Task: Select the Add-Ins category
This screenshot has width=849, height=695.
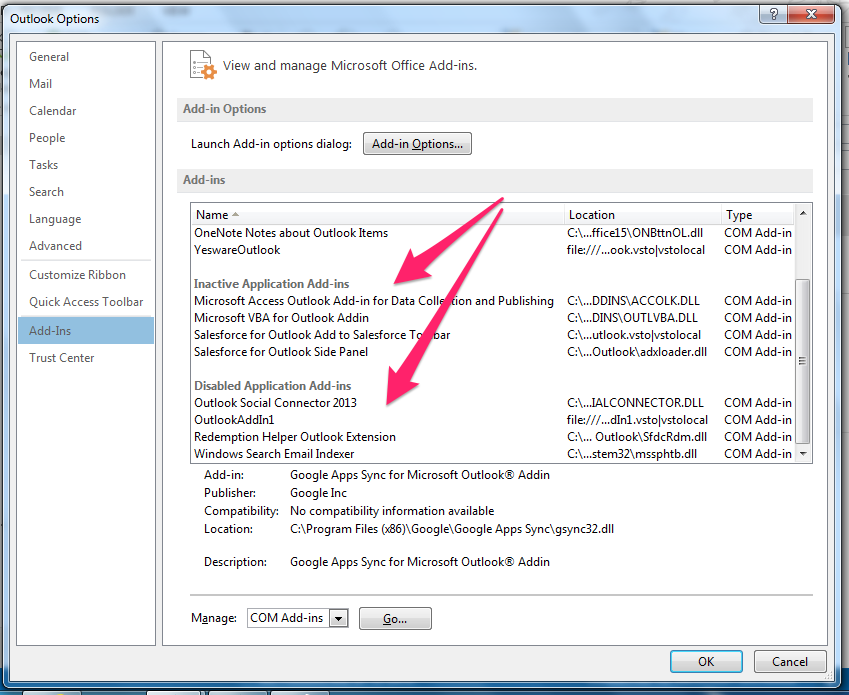Action: [x=86, y=331]
